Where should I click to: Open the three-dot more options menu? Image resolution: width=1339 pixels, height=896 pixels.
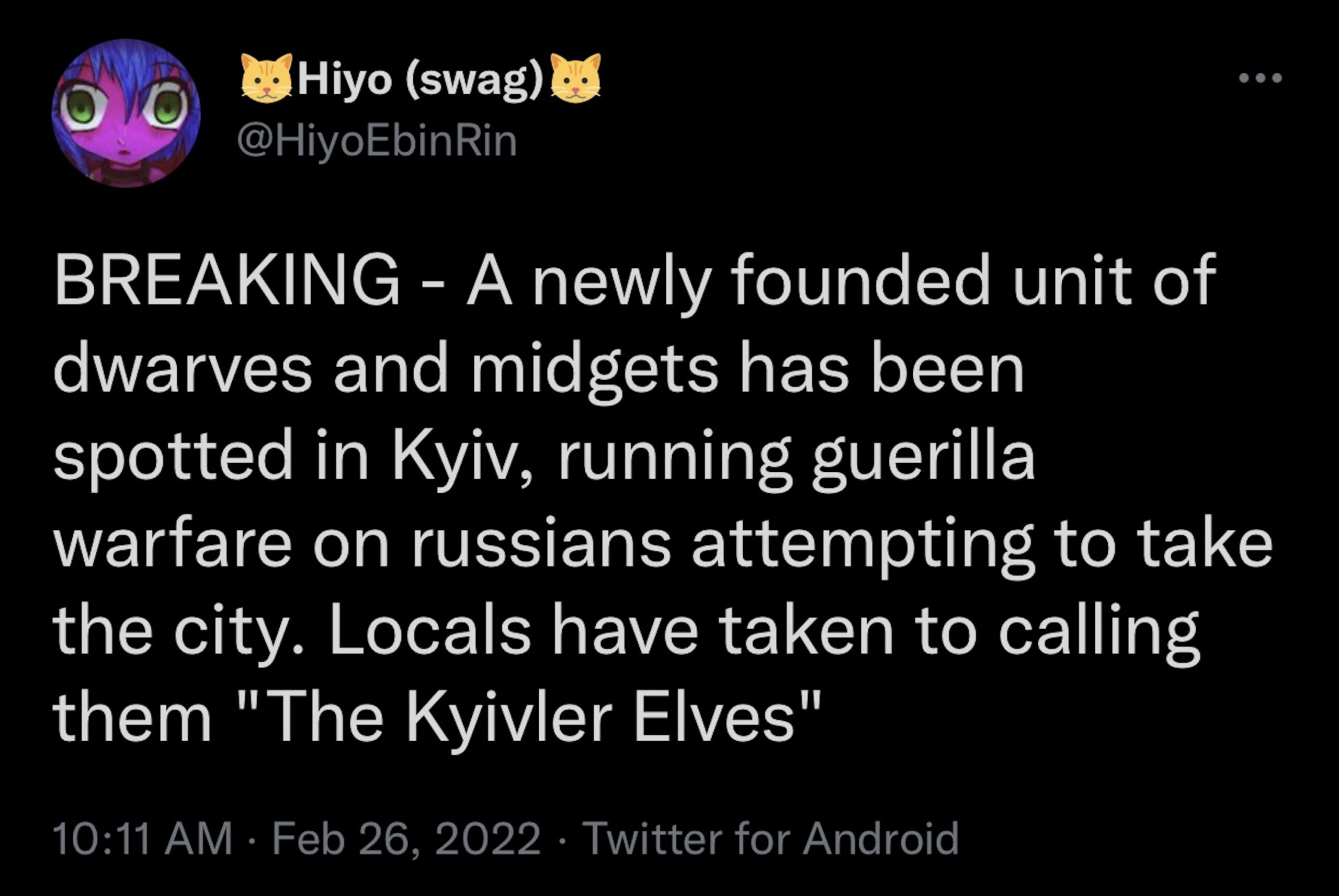[x=1260, y=78]
